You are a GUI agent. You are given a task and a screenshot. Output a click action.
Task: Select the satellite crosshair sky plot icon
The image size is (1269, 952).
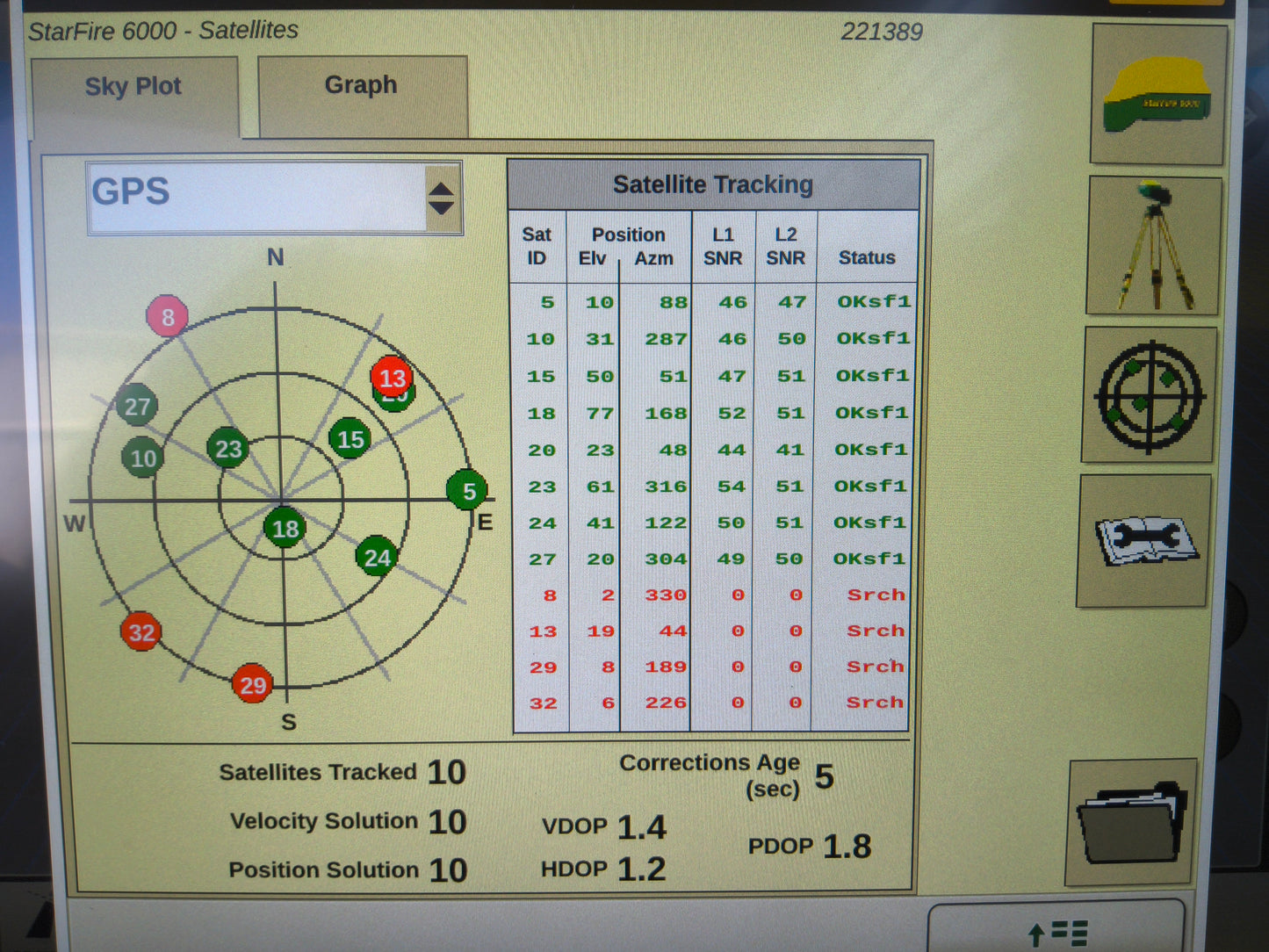tap(1150, 395)
